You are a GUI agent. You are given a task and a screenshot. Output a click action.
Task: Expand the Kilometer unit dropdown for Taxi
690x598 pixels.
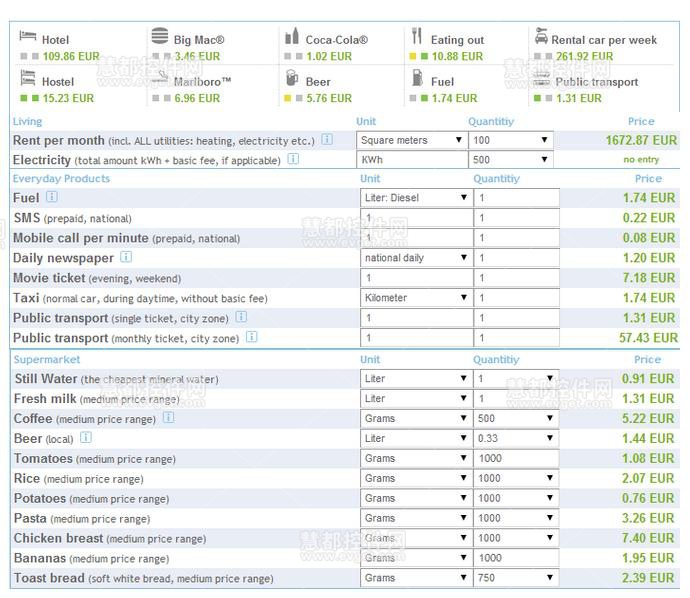(415, 298)
